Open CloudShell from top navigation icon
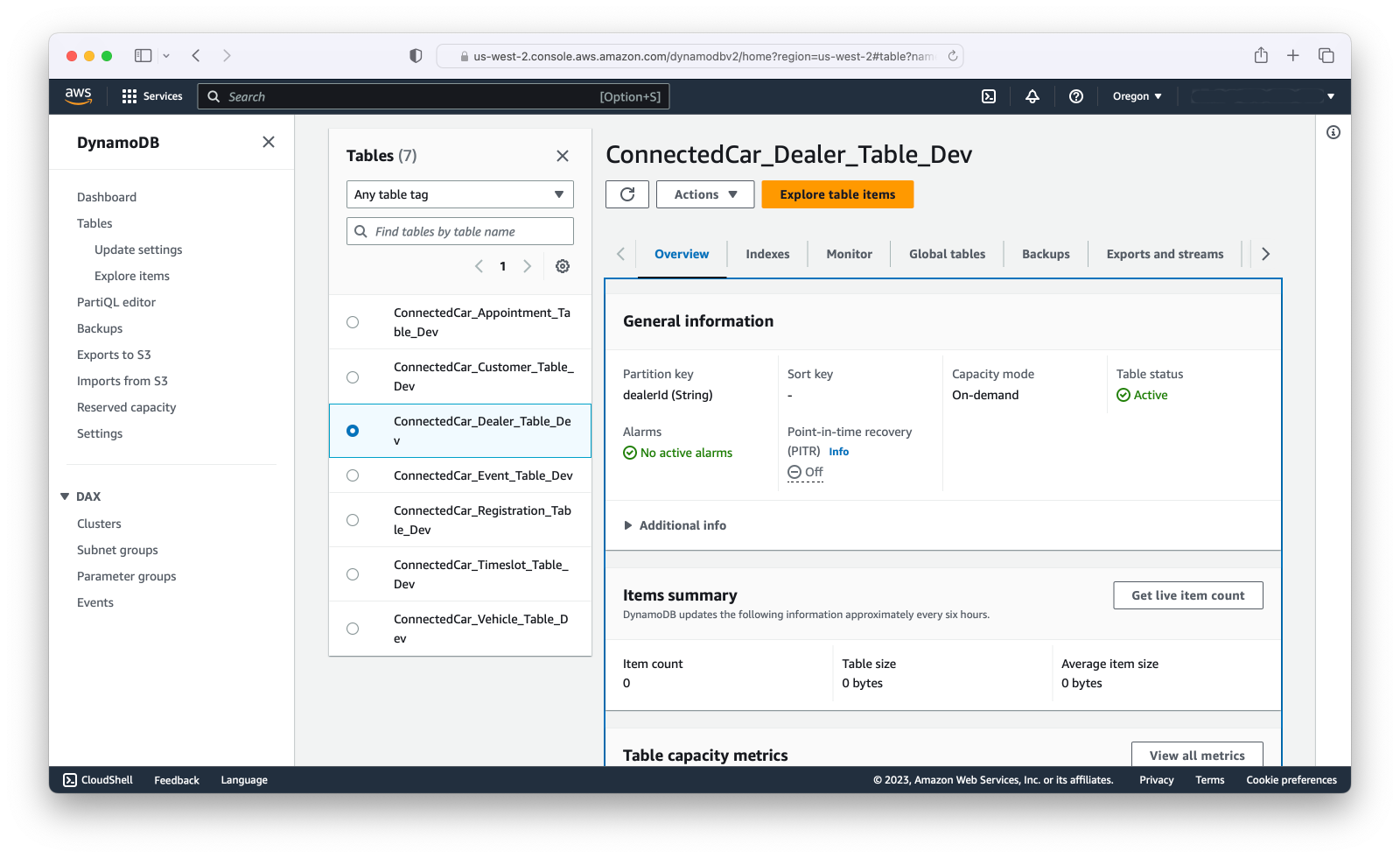1400x858 pixels. coord(989,96)
